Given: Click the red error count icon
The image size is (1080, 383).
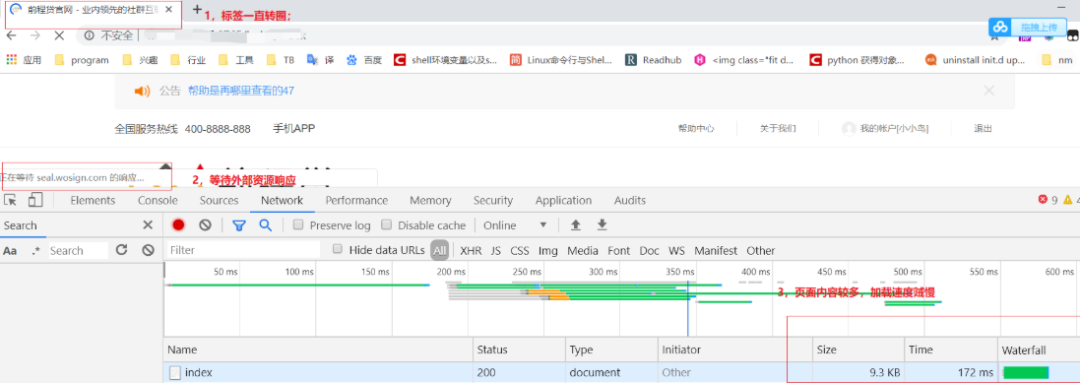Looking at the screenshot, I should pos(1043,200).
